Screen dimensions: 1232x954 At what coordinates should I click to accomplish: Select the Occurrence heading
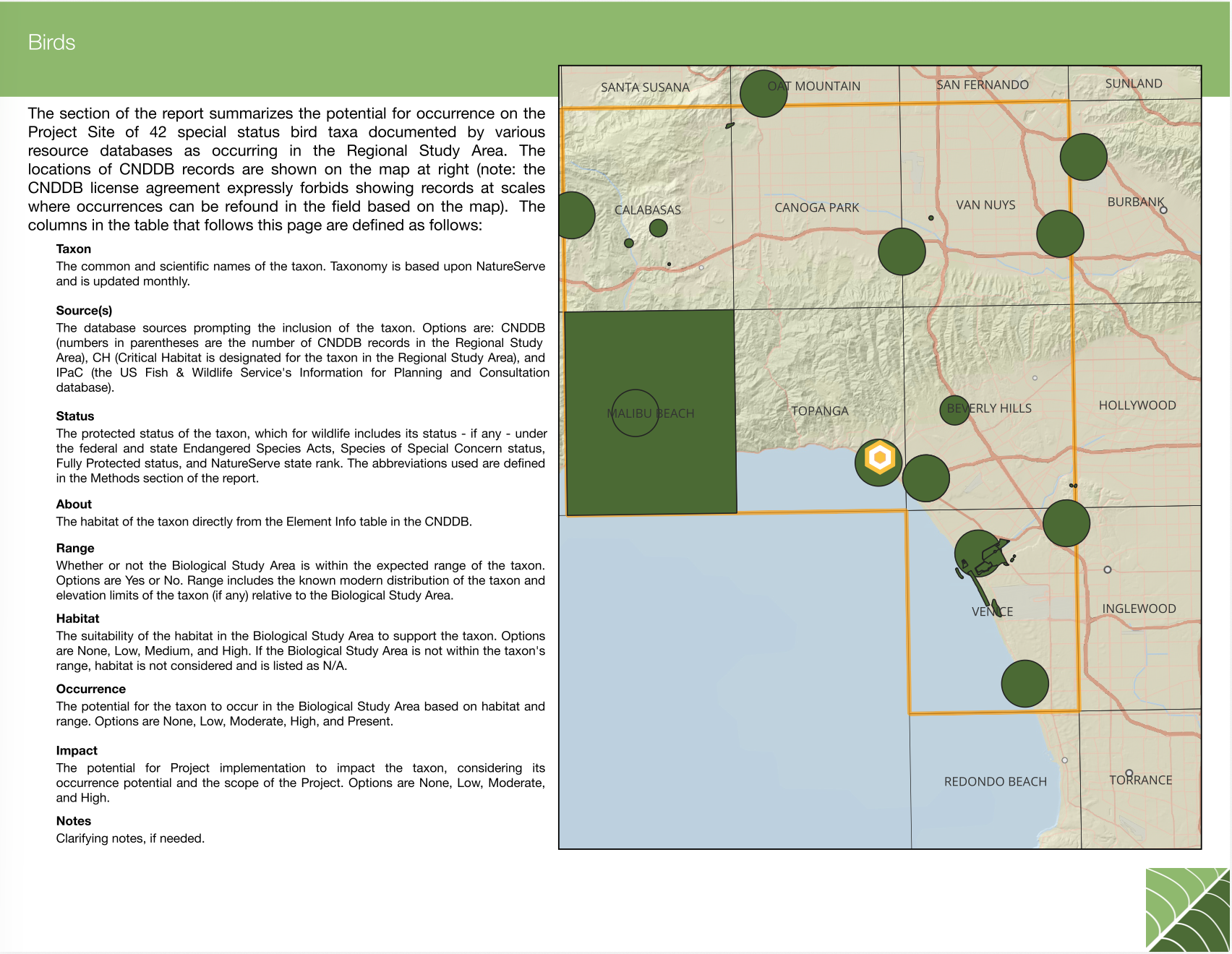coord(91,689)
